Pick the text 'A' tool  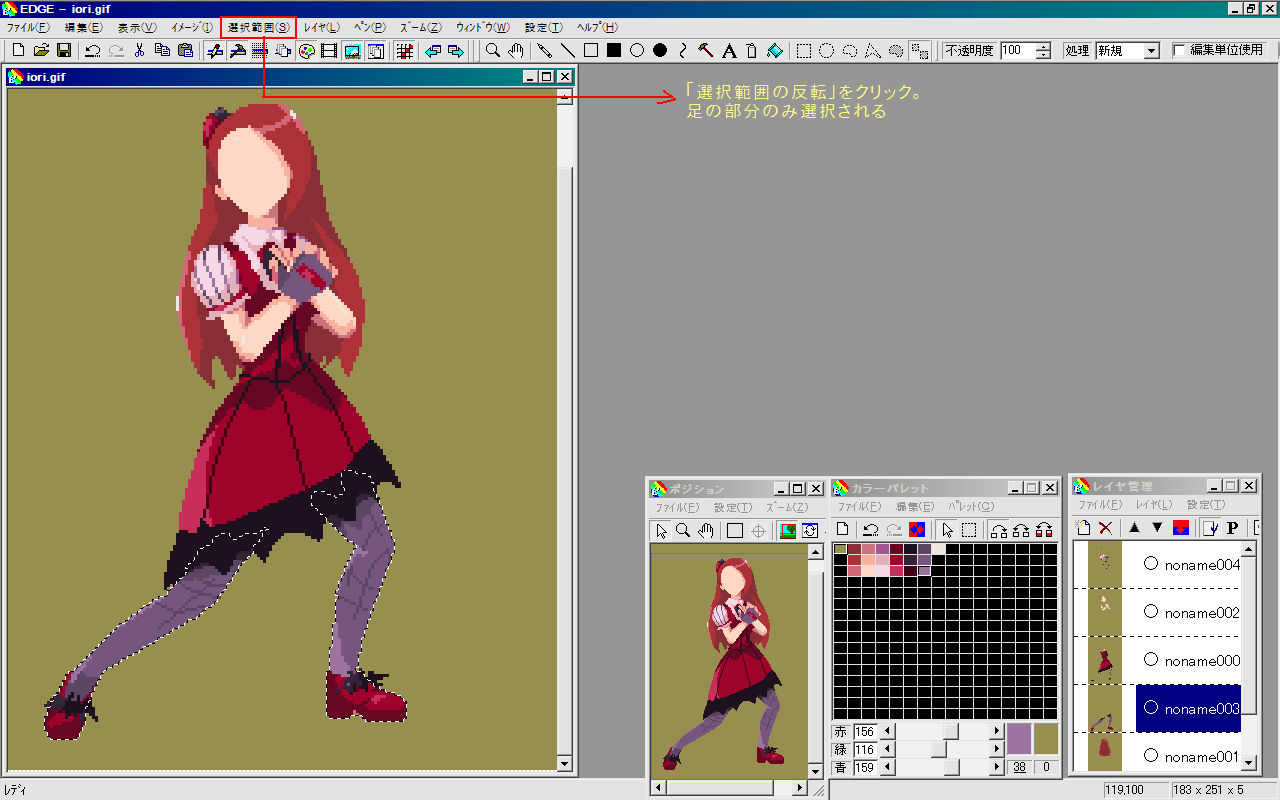tap(729, 50)
